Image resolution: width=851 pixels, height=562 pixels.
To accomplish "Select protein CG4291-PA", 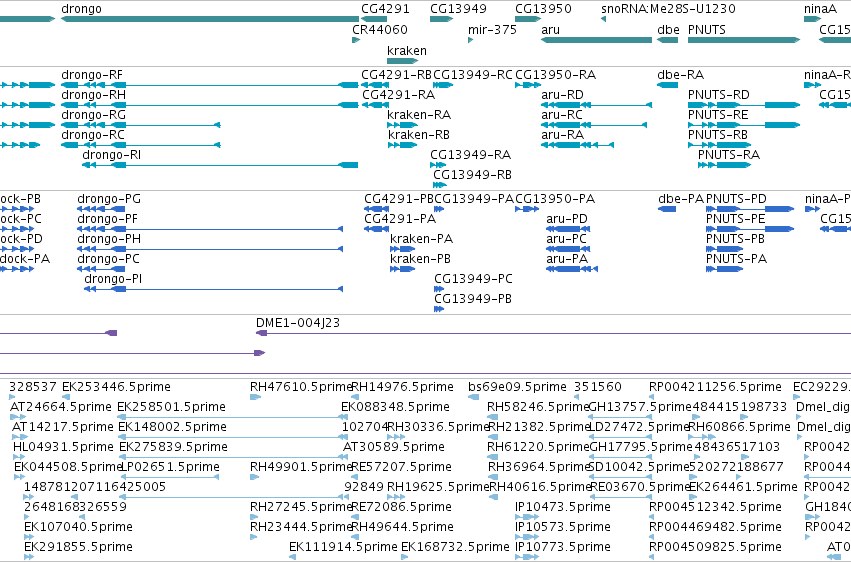I will coord(400,219).
